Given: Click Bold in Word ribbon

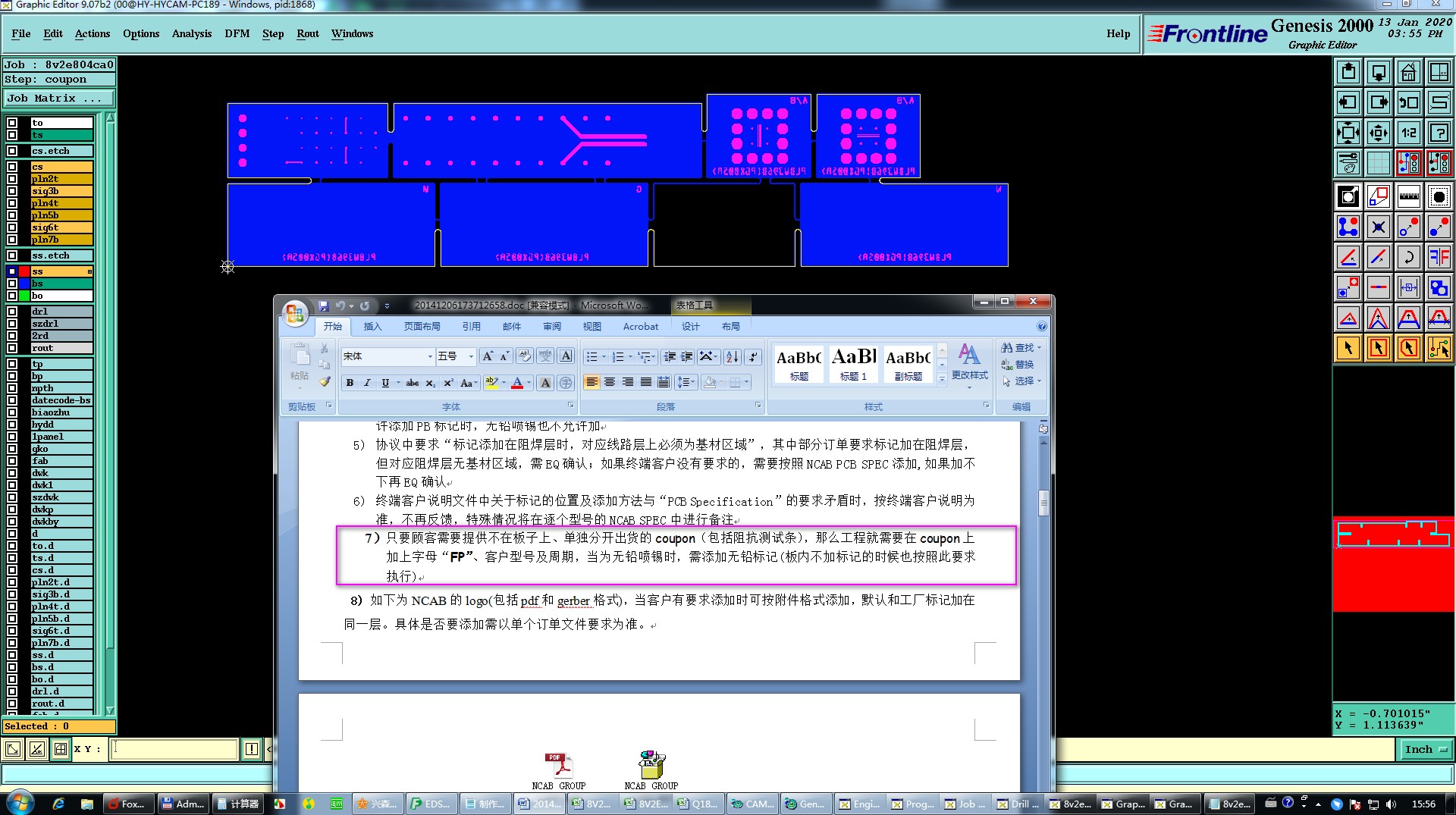Looking at the screenshot, I should pos(350,383).
